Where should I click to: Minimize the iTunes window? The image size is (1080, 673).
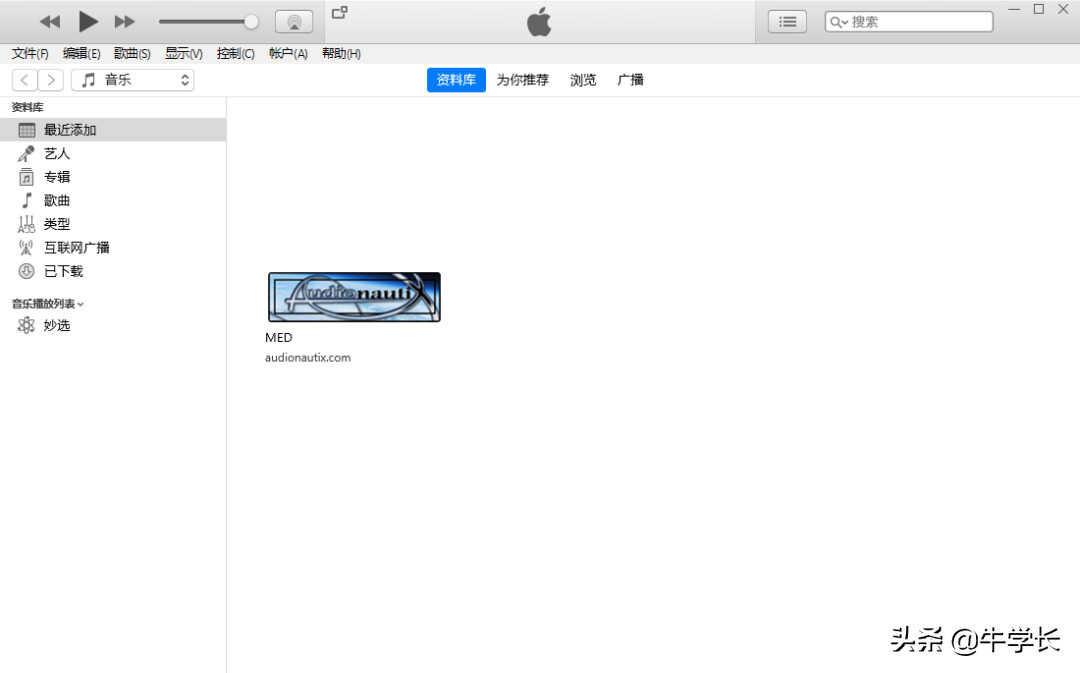[x=1014, y=9]
